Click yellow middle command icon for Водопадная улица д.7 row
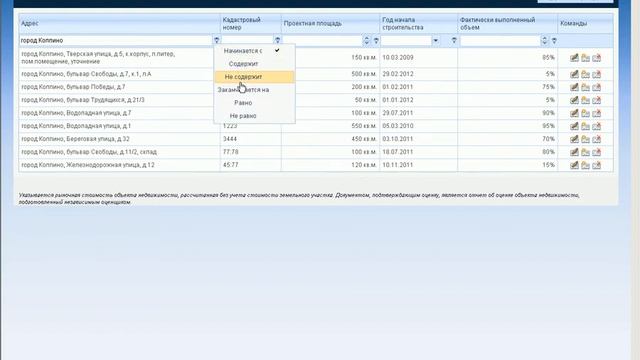This screenshot has width=640, height=360. click(x=585, y=113)
